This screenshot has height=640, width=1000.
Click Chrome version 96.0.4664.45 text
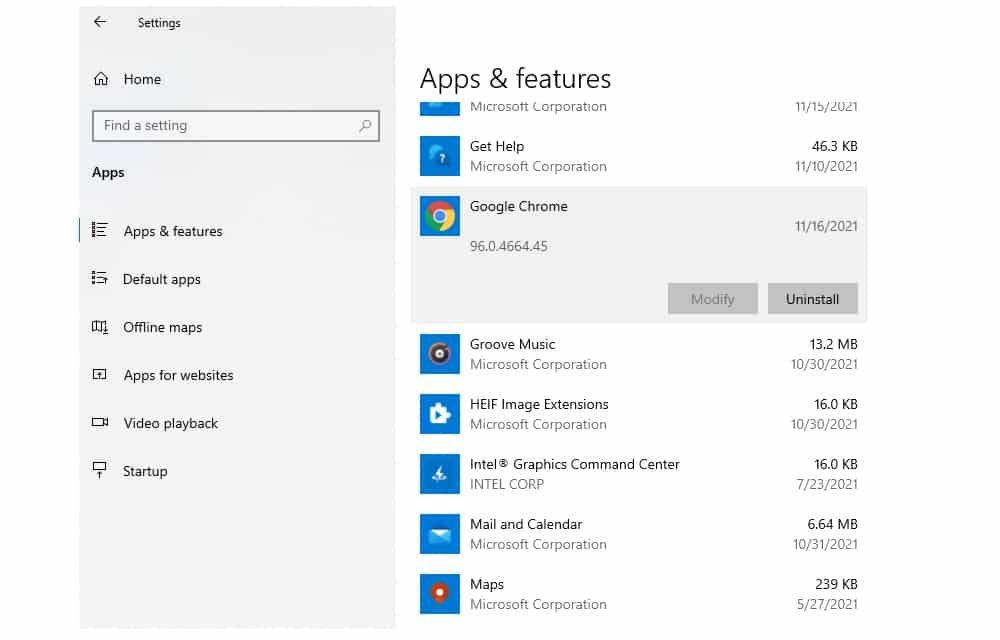click(508, 246)
